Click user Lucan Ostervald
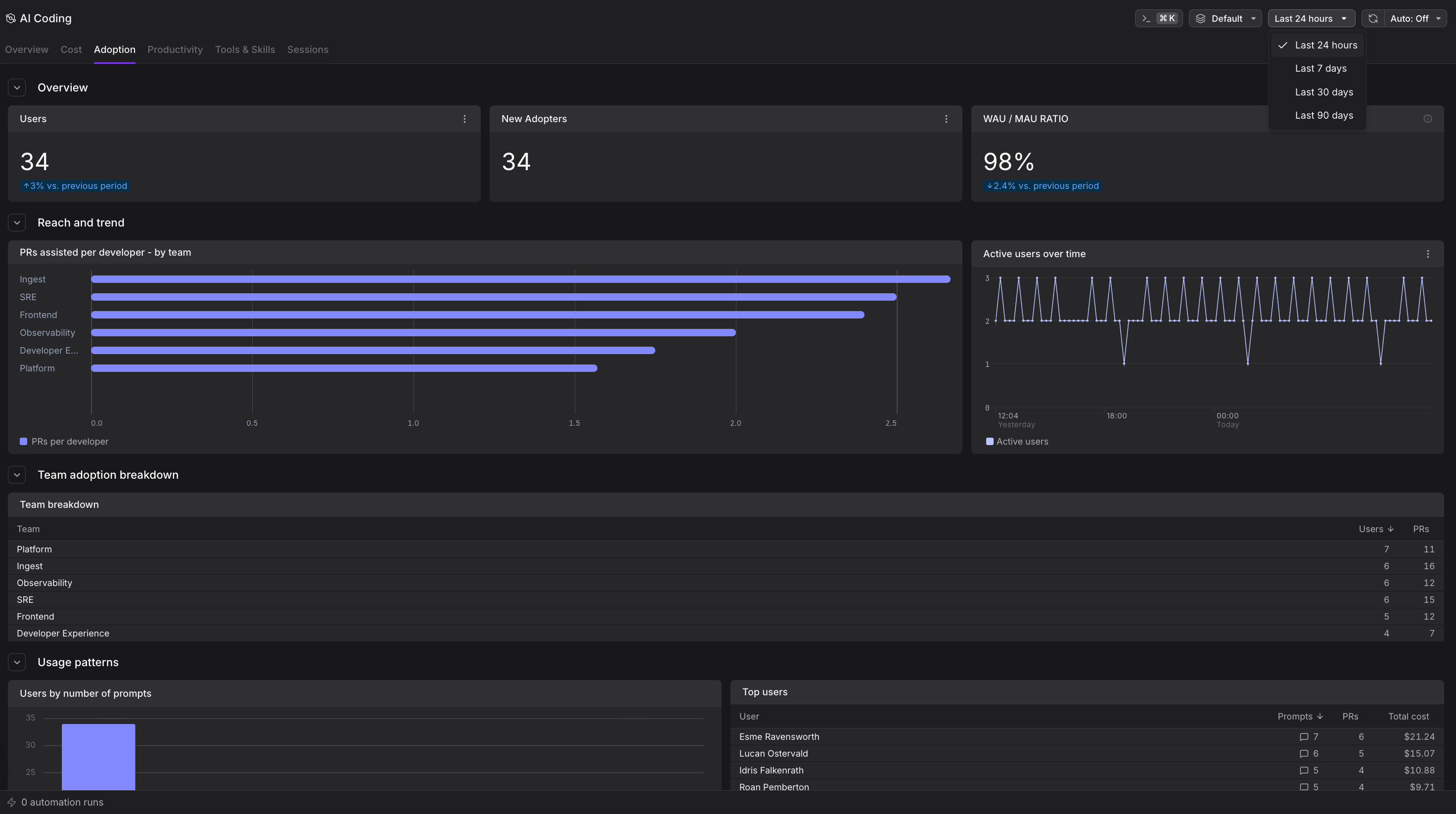 [x=773, y=754]
